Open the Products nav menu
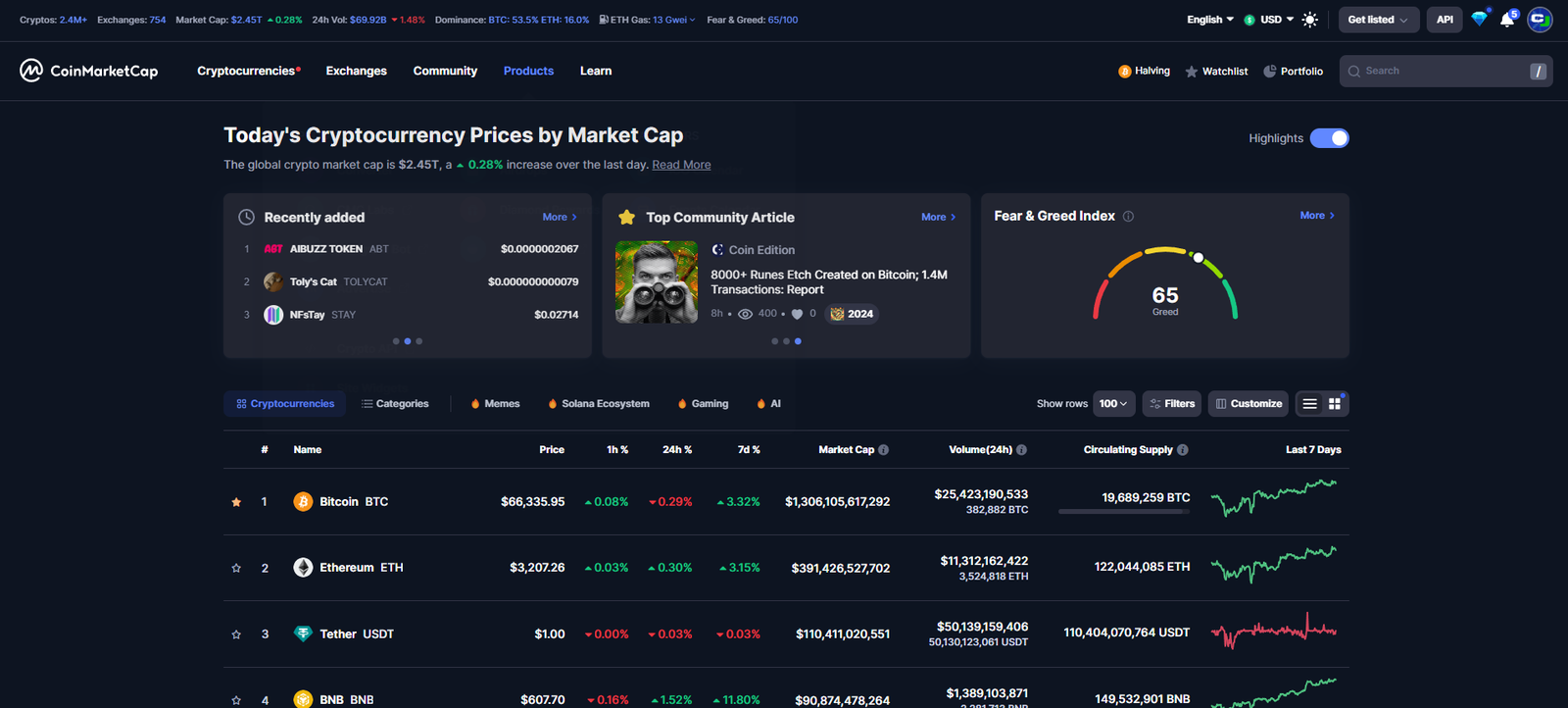The image size is (1568, 708). pyautogui.click(x=528, y=71)
